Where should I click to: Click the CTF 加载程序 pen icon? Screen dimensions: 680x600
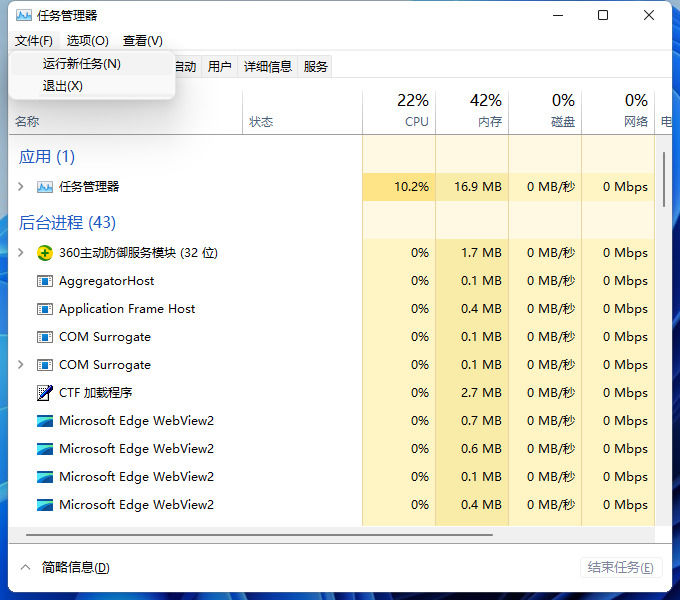pos(45,393)
